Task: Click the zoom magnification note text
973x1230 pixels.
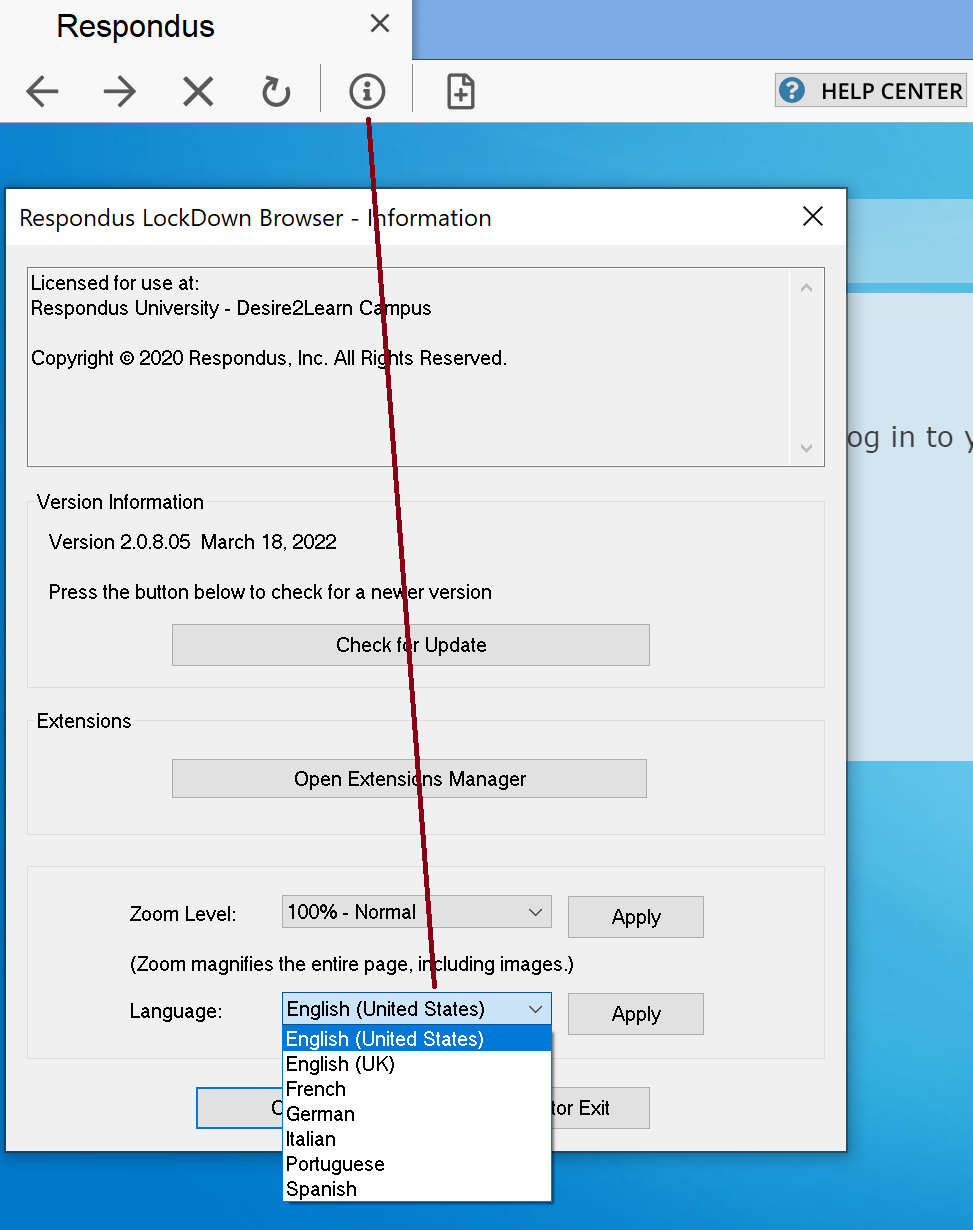Action: (352, 964)
